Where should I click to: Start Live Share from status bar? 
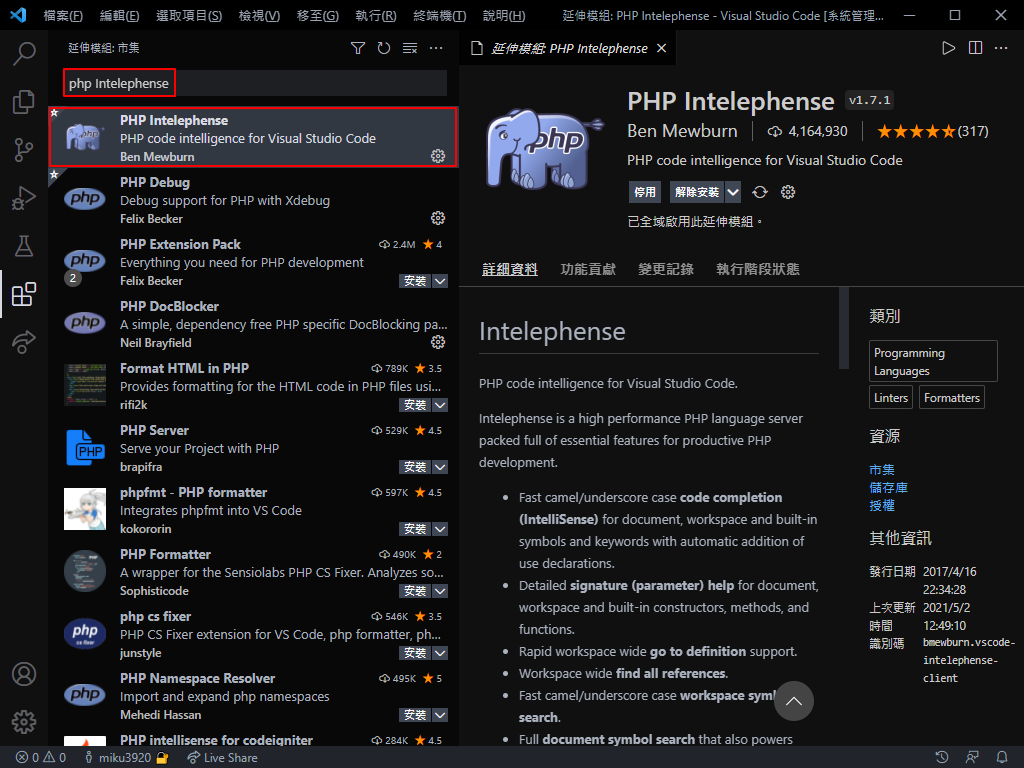[222, 758]
